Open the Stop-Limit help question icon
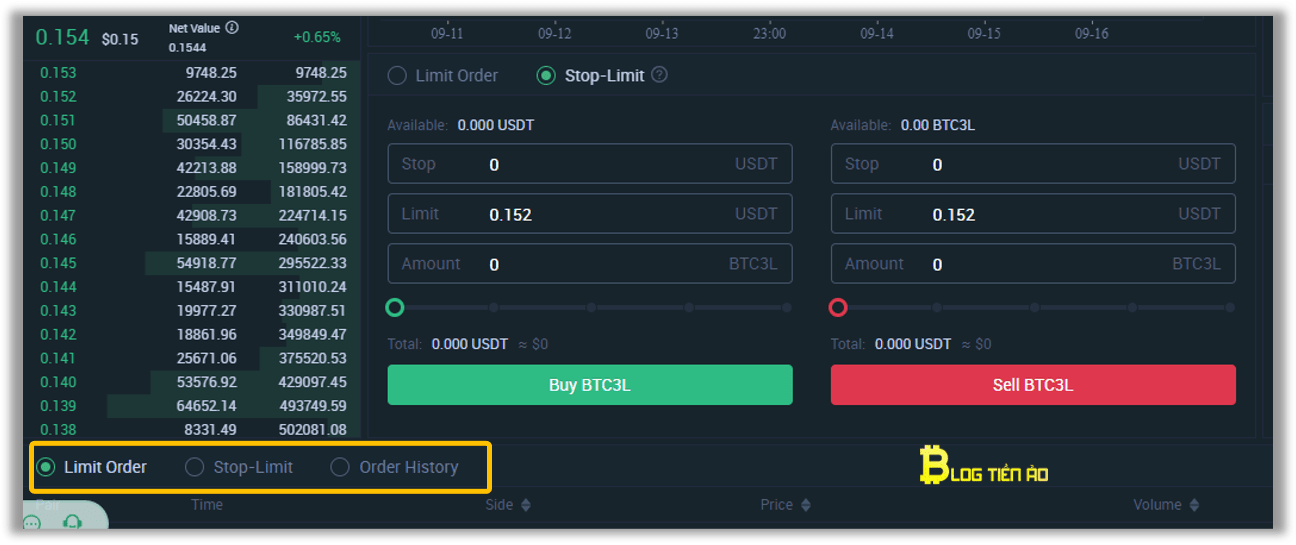Image resolution: width=1296 pixels, height=545 pixels. (x=659, y=75)
